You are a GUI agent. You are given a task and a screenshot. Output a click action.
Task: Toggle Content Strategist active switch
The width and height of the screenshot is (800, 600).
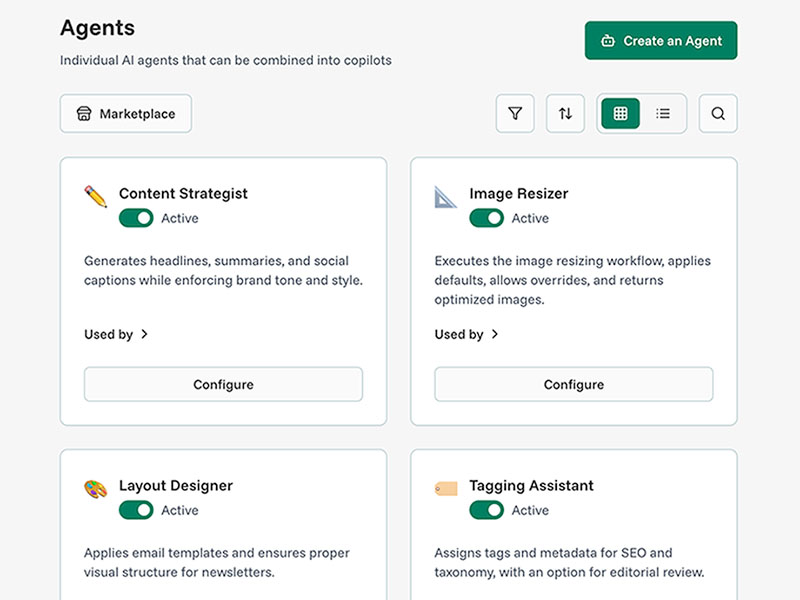point(136,218)
